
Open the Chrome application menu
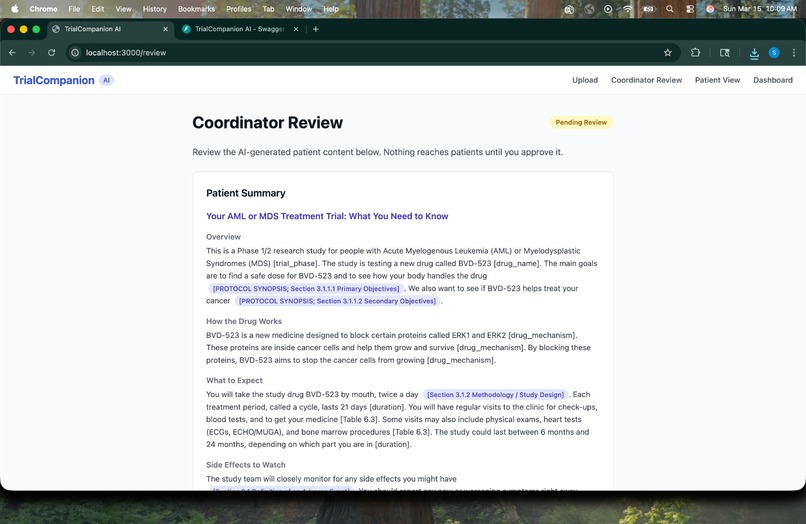[x=43, y=9]
